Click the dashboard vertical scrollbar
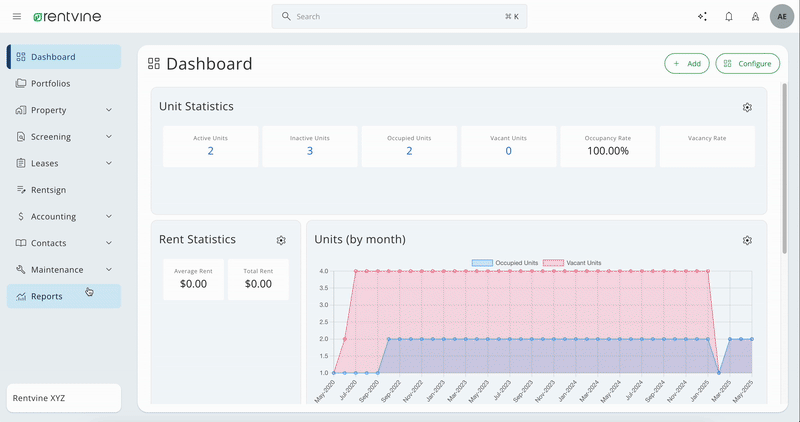Screen dimensions: 800x422 785,168
